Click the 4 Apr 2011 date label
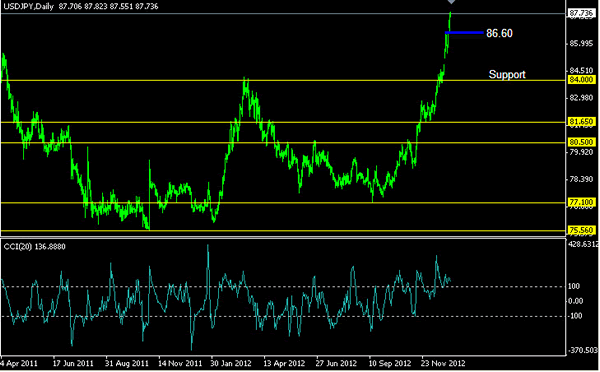 tap(19, 363)
